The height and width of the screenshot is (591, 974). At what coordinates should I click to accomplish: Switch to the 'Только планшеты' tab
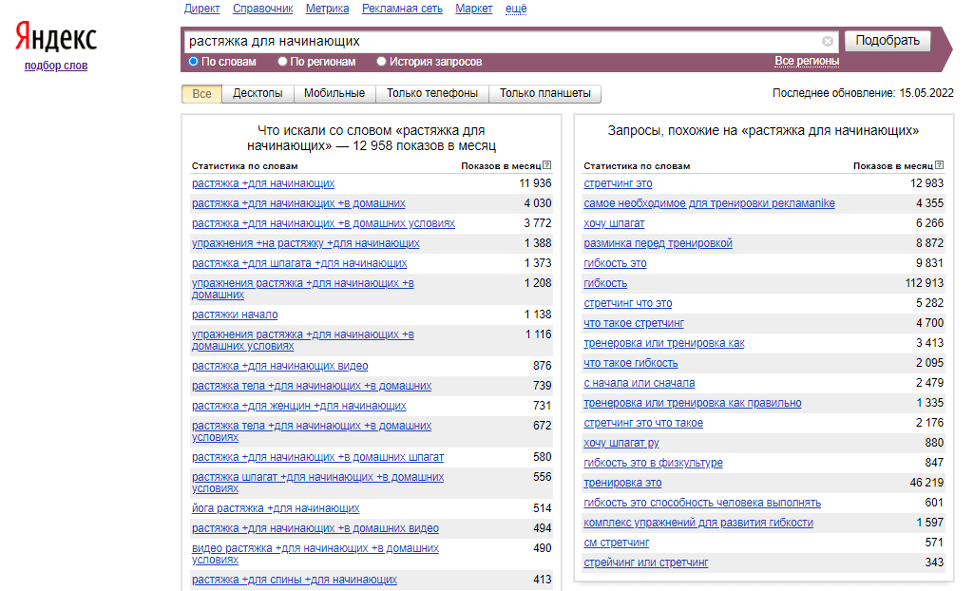(x=545, y=93)
